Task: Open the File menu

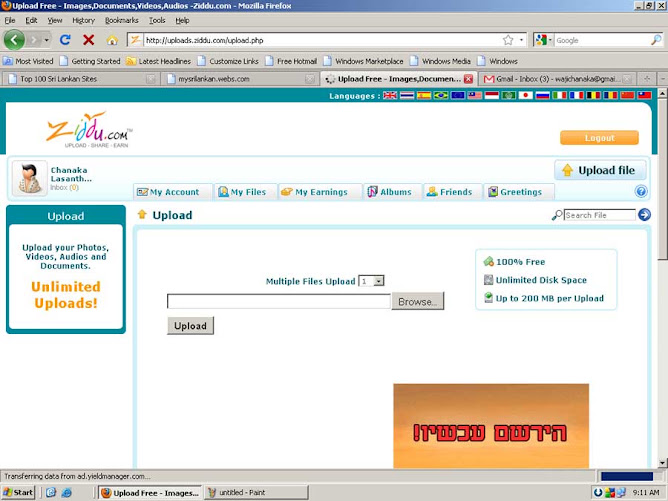Action: click(x=10, y=20)
